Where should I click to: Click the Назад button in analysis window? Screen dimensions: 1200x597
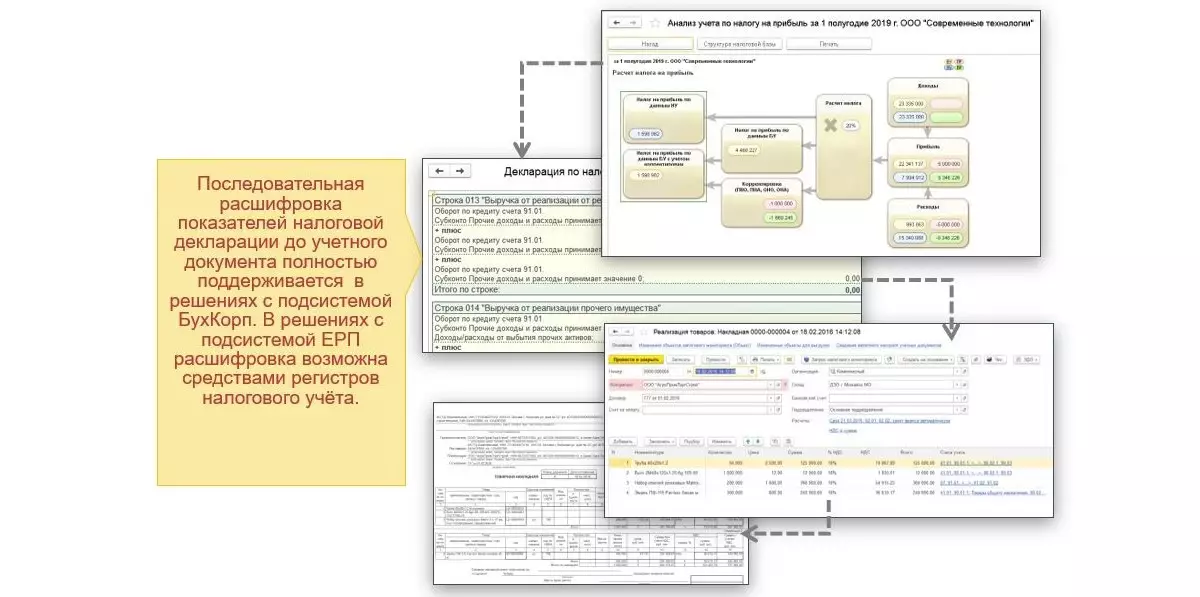[x=649, y=44]
